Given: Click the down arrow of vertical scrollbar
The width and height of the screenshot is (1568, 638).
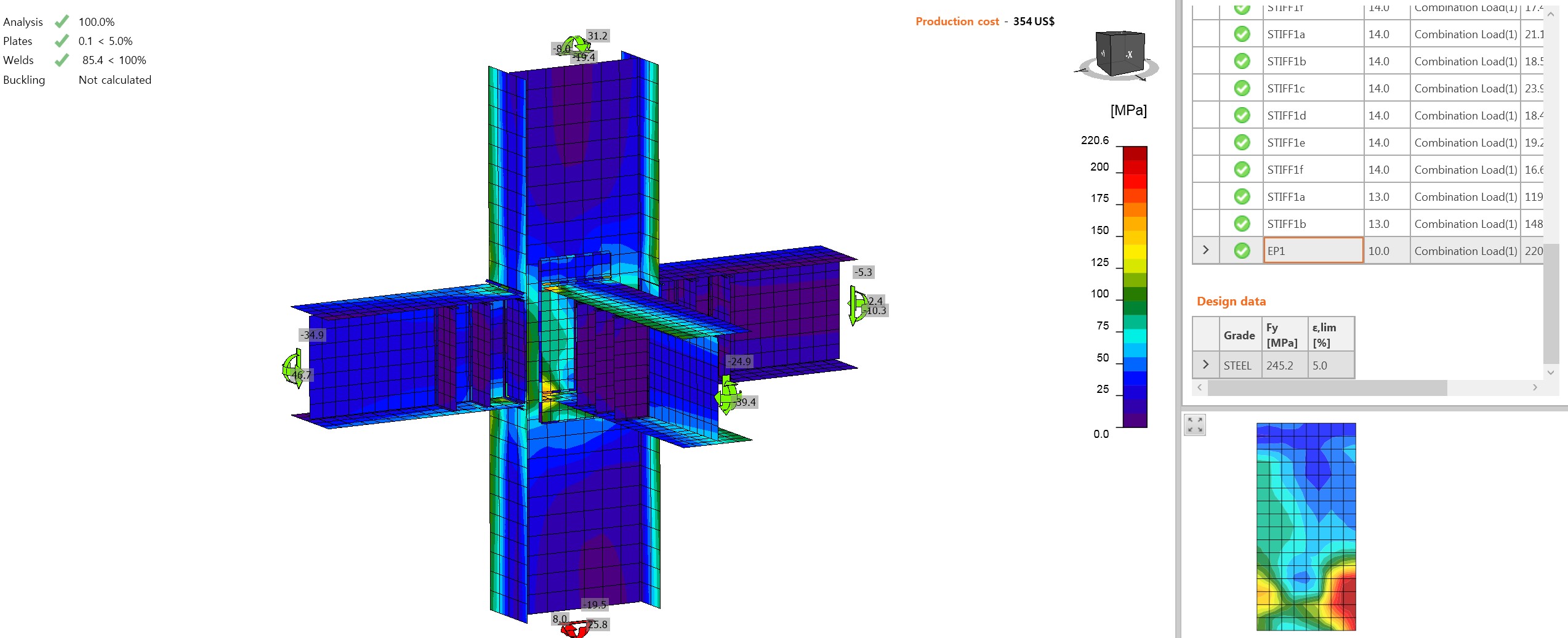Looking at the screenshot, I should pos(1550,372).
